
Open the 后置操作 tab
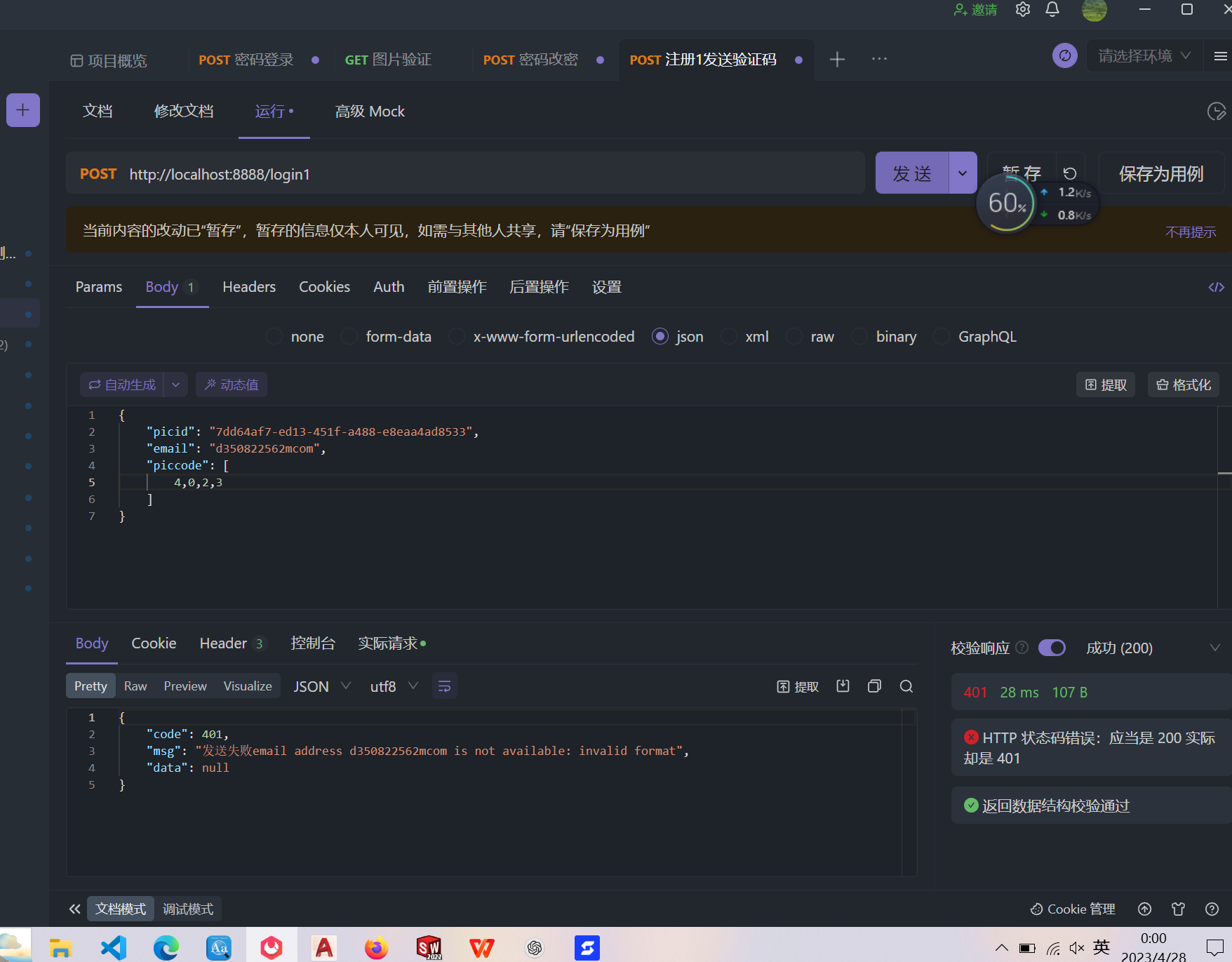pyautogui.click(x=539, y=287)
